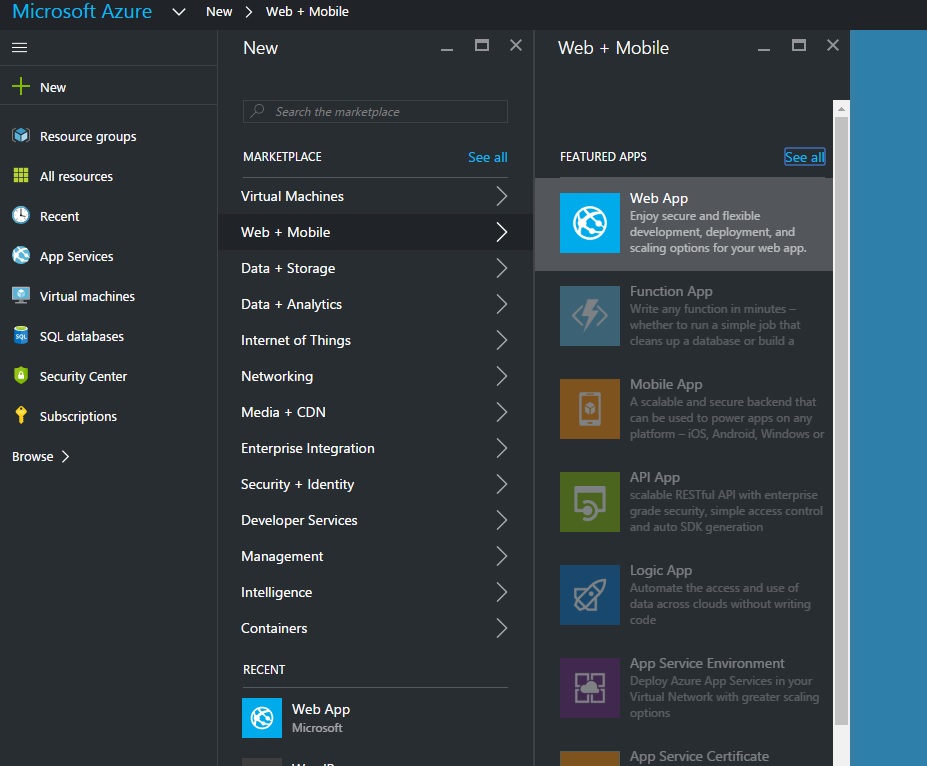Image resolution: width=927 pixels, height=766 pixels.
Task: Click the recent Web App icon
Action: 262,718
